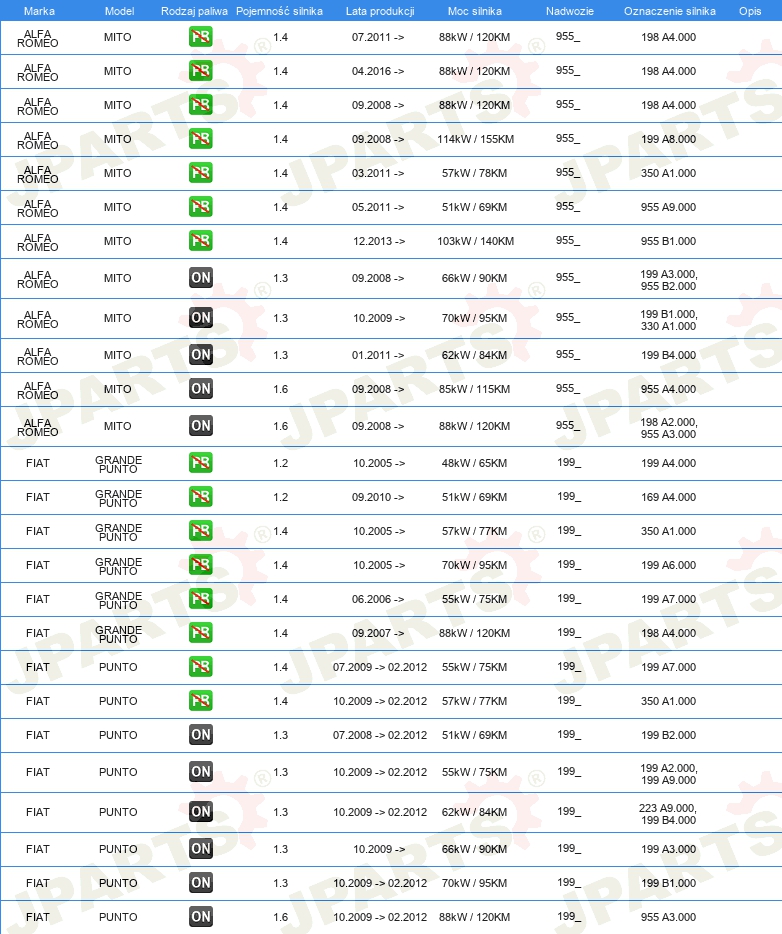This screenshot has width=782, height=934.
Task: Click the Opis column header
Action: click(750, 11)
